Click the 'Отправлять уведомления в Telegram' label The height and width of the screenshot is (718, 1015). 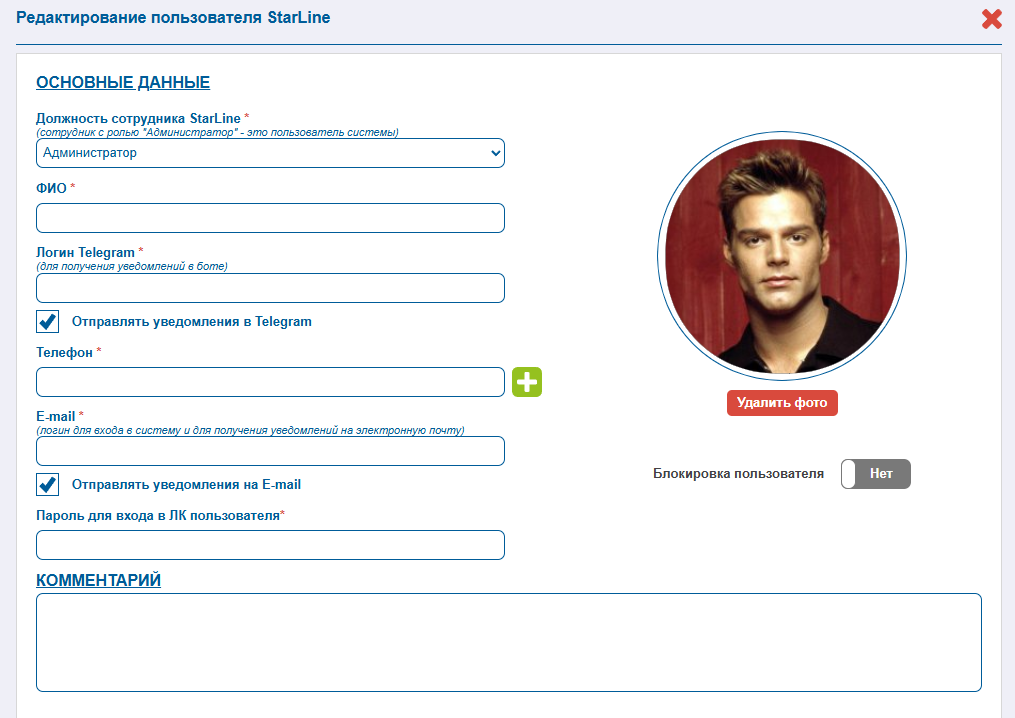point(192,322)
